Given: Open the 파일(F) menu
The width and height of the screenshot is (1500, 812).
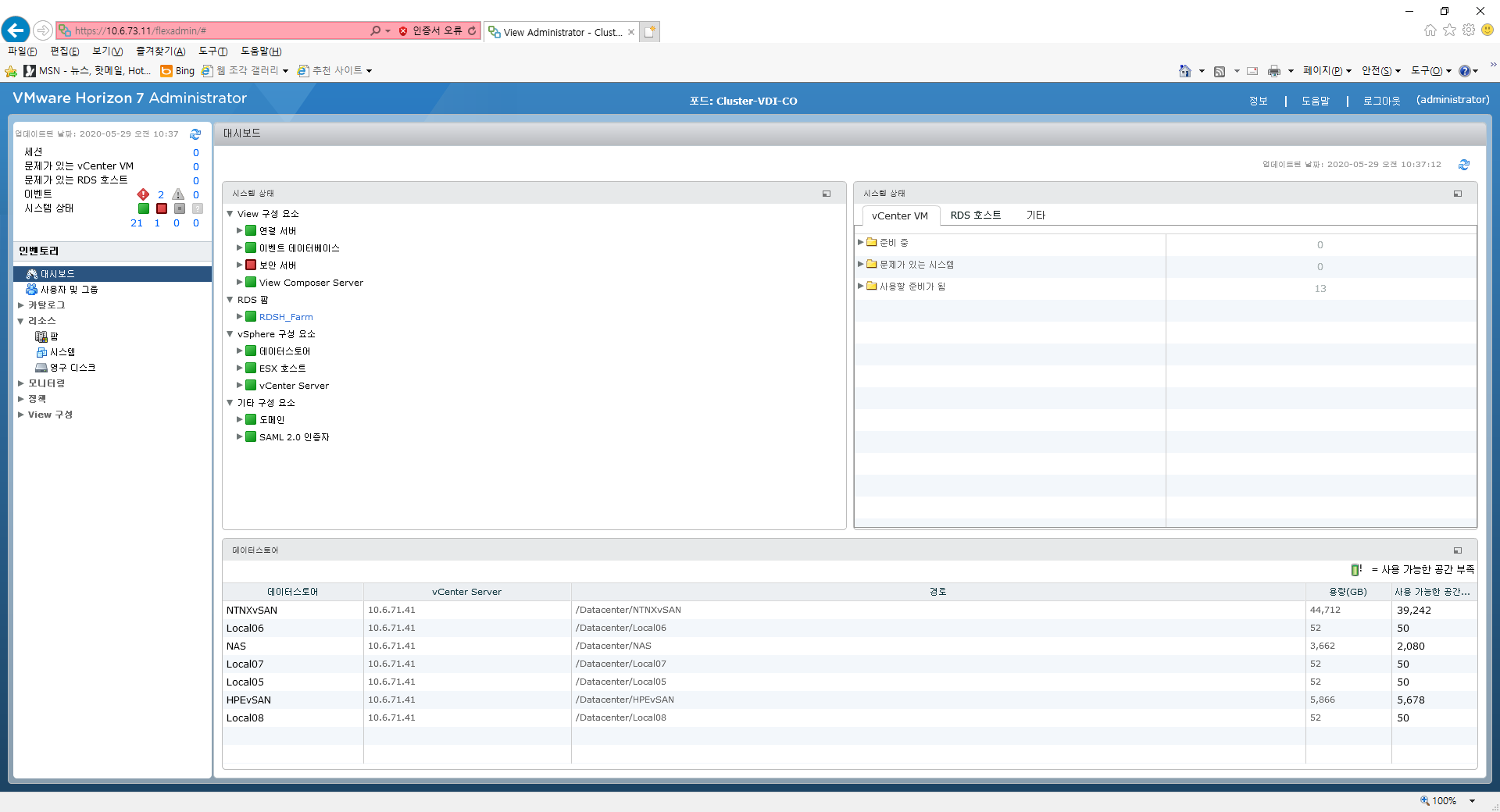Looking at the screenshot, I should pyautogui.click(x=23, y=51).
